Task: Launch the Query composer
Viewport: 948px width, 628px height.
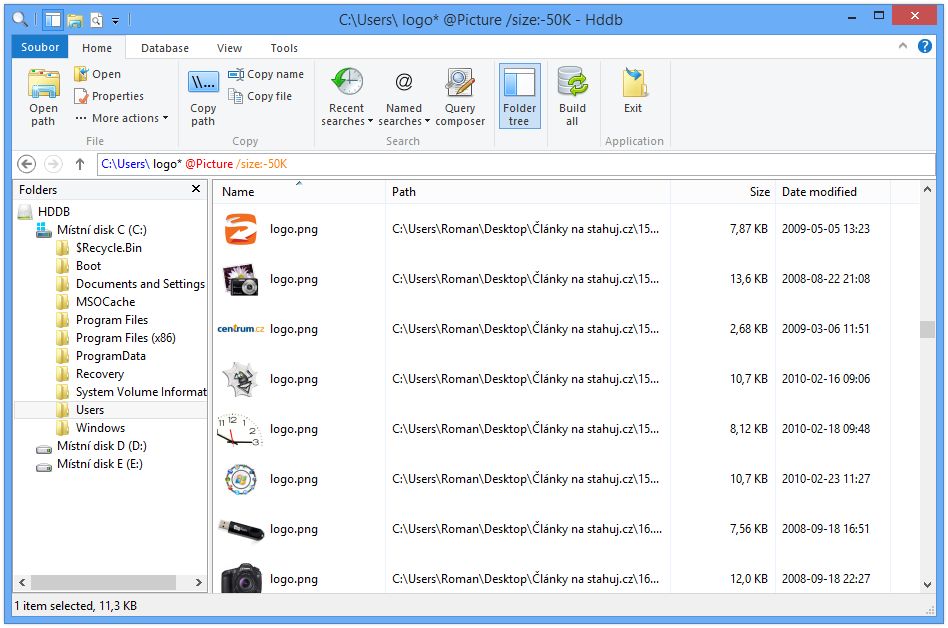Action: tap(460, 97)
